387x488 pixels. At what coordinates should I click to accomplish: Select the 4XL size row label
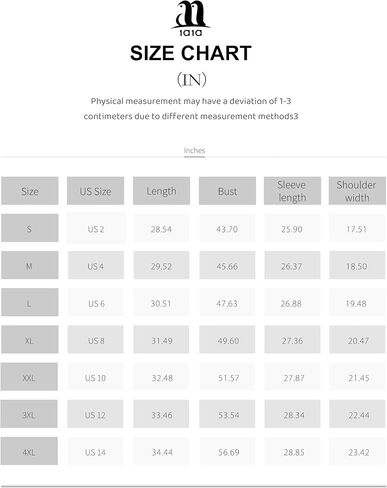29,451
